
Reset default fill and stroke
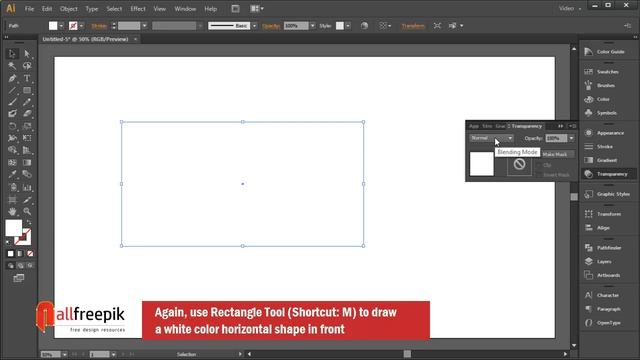pos(8,242)
